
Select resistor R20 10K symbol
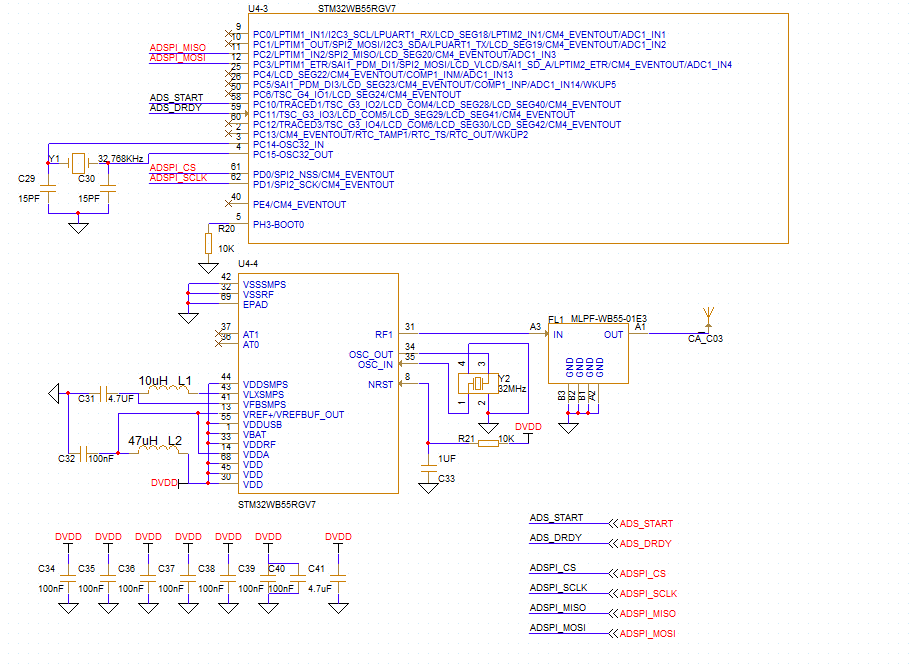(x=208, y=243)
